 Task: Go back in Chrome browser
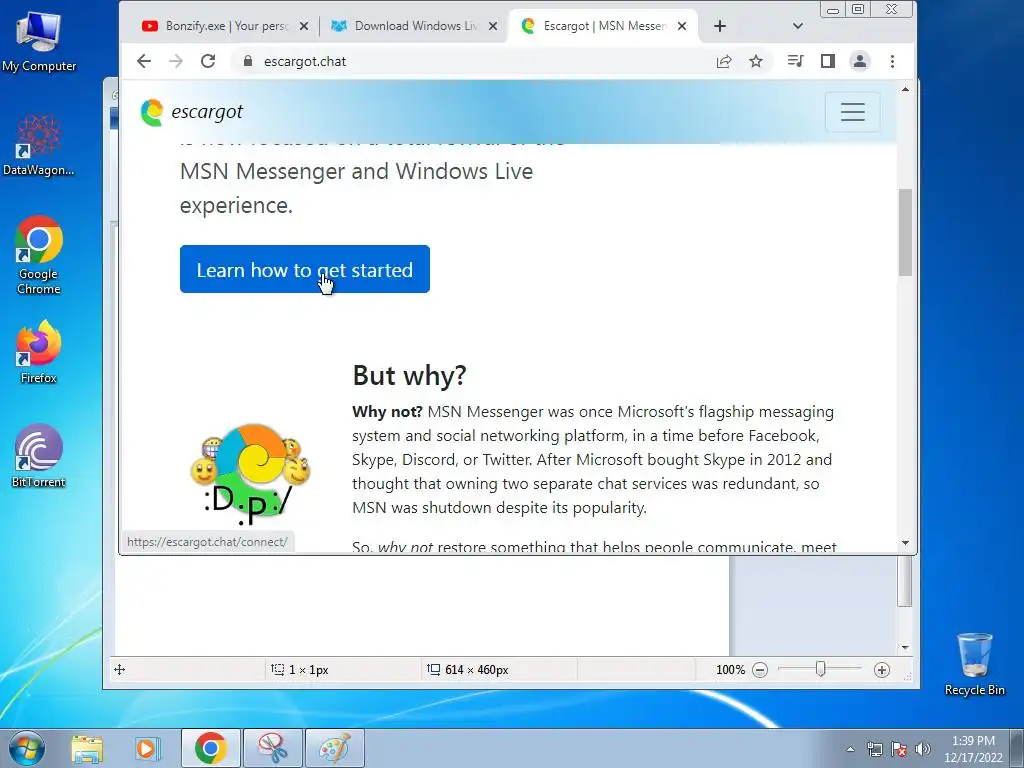pos(144,61)
